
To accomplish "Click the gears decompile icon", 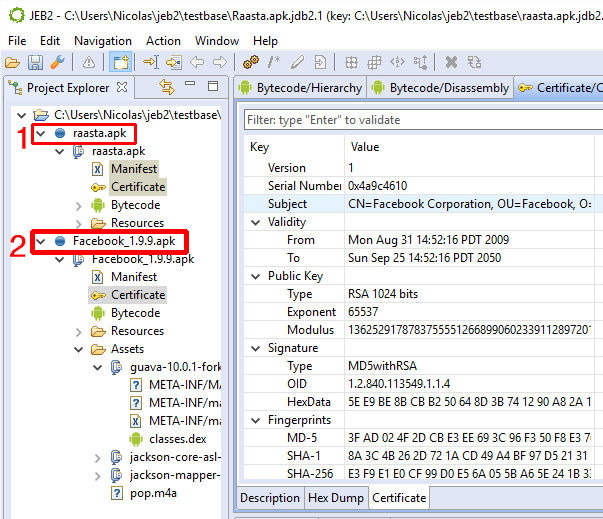I will point(251,62).
